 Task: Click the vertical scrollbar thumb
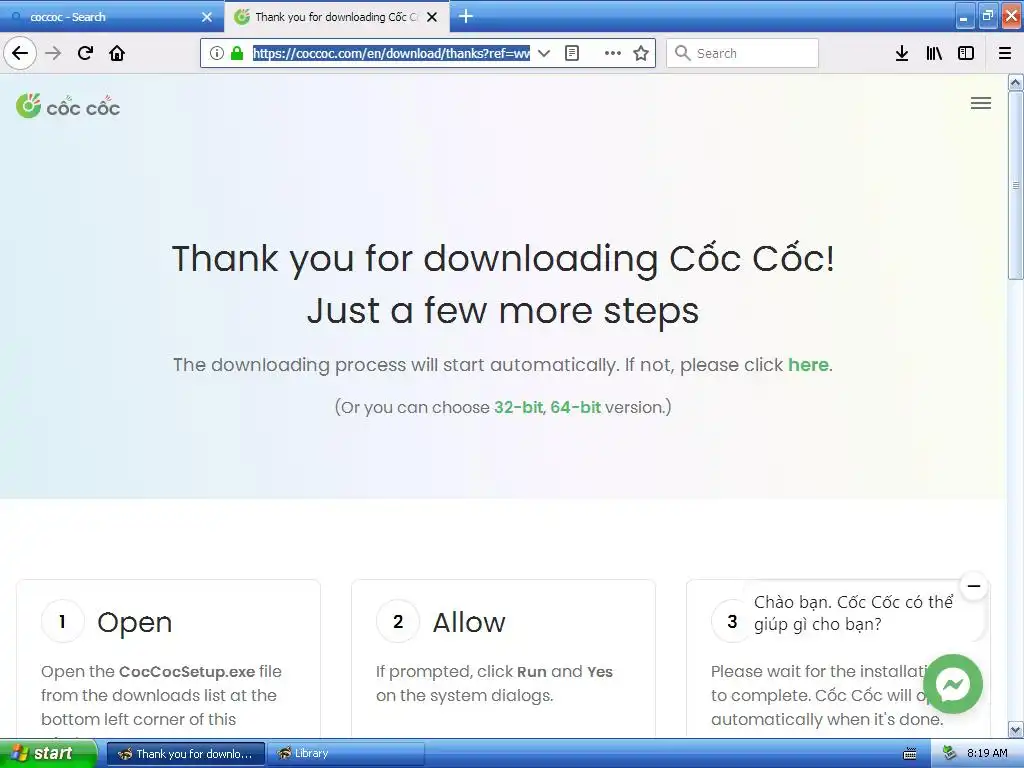pos(1016,185)
